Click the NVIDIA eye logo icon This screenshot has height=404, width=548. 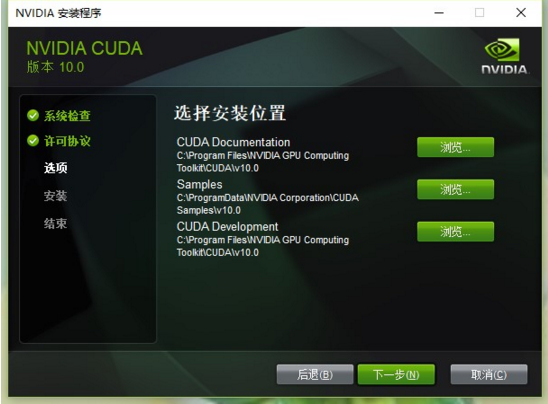[502, 50]
